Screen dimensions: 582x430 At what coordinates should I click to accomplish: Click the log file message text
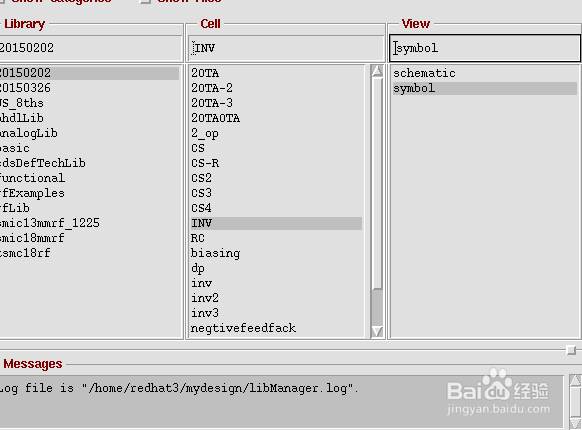point(179,388)
